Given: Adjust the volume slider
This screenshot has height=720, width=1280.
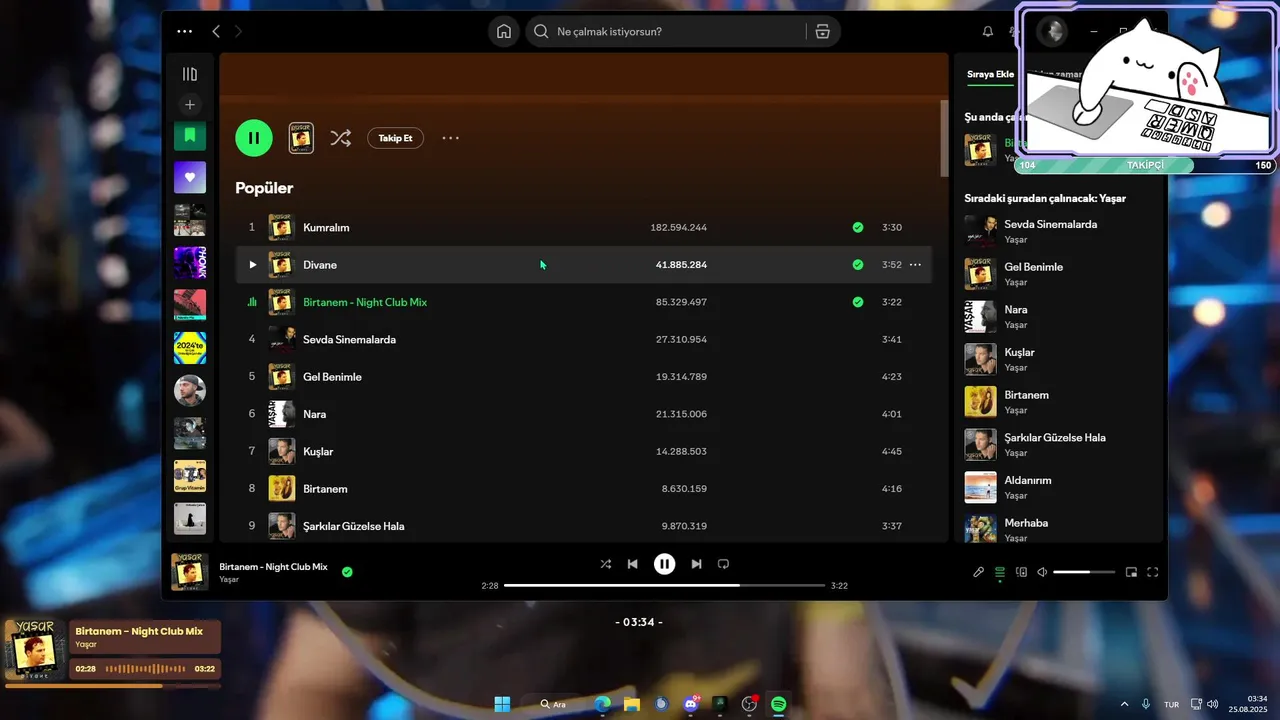Looking at the screenshot, I should click(1084, 572).
